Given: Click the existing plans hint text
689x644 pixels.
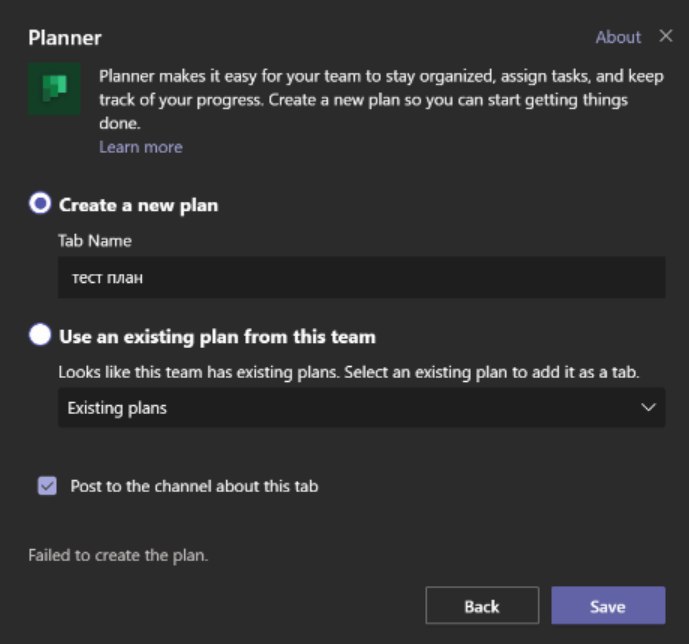Looking at the screenshot, I should coord(348,372).
